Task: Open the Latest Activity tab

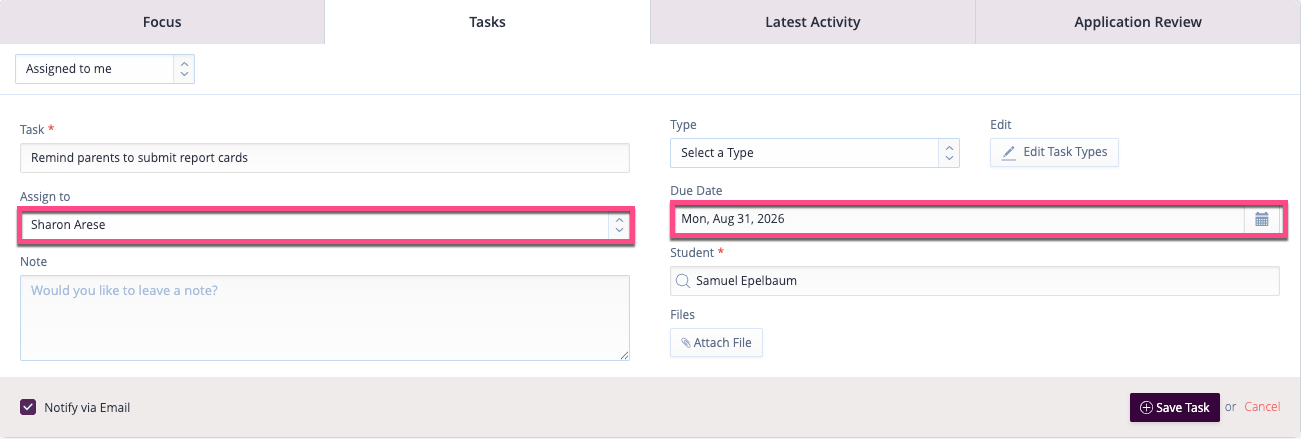Action: pyautogui.click(x=812, y=22)
